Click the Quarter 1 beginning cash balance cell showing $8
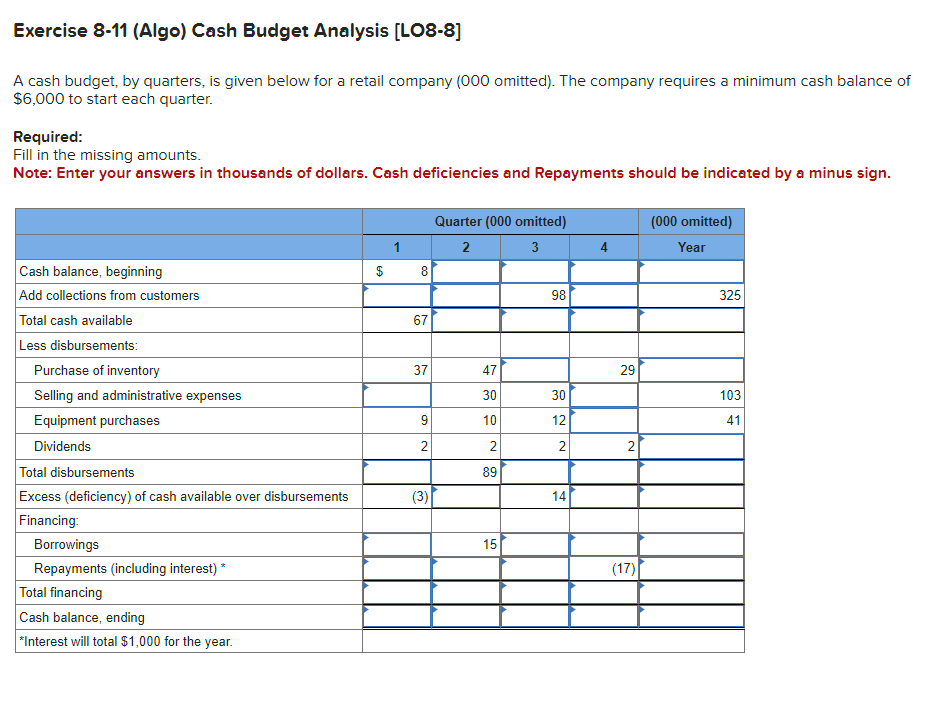This screenshot has height=713, width=935. (395, 270)
